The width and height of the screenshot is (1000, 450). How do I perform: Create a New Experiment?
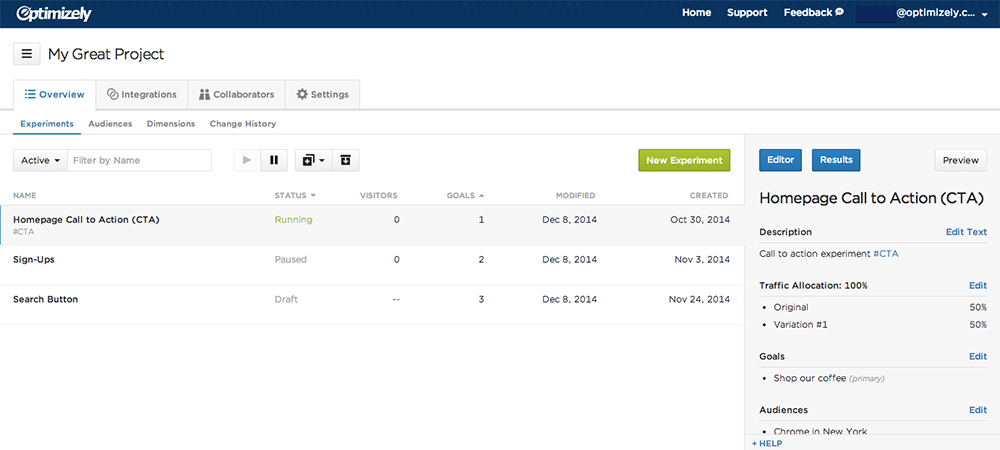point(684,160)
